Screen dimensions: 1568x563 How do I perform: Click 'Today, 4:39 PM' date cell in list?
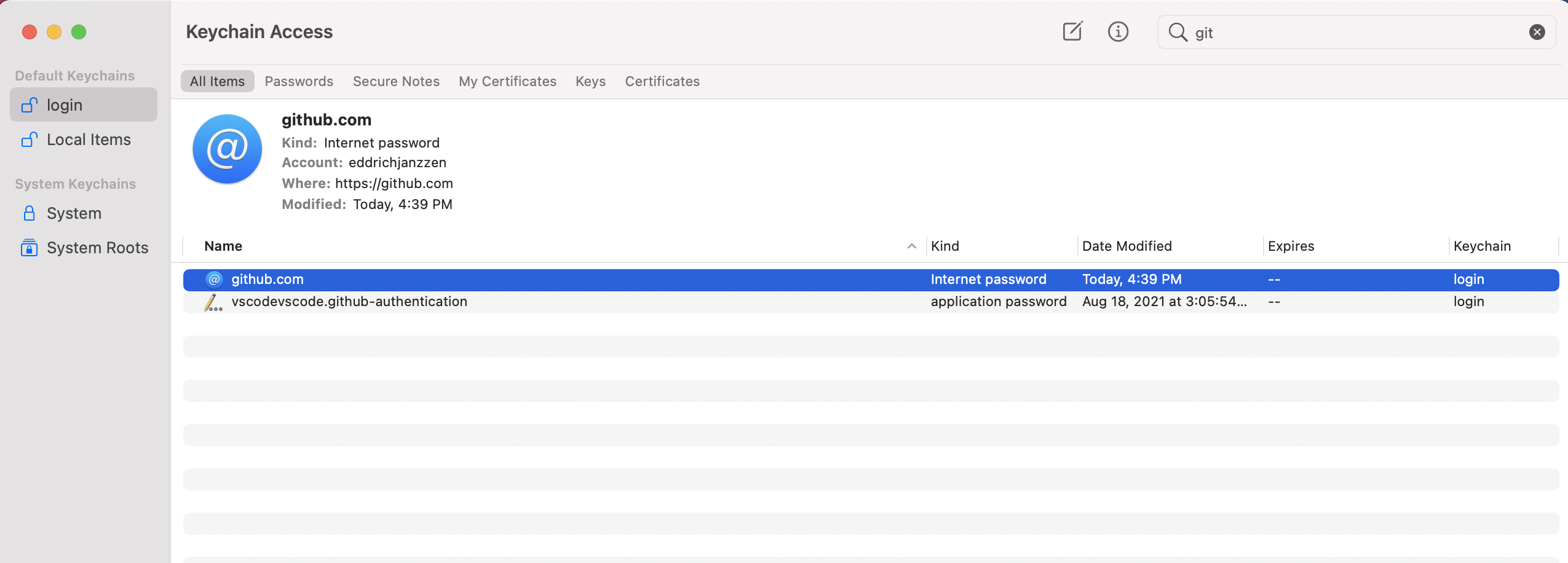(1131, 280)
